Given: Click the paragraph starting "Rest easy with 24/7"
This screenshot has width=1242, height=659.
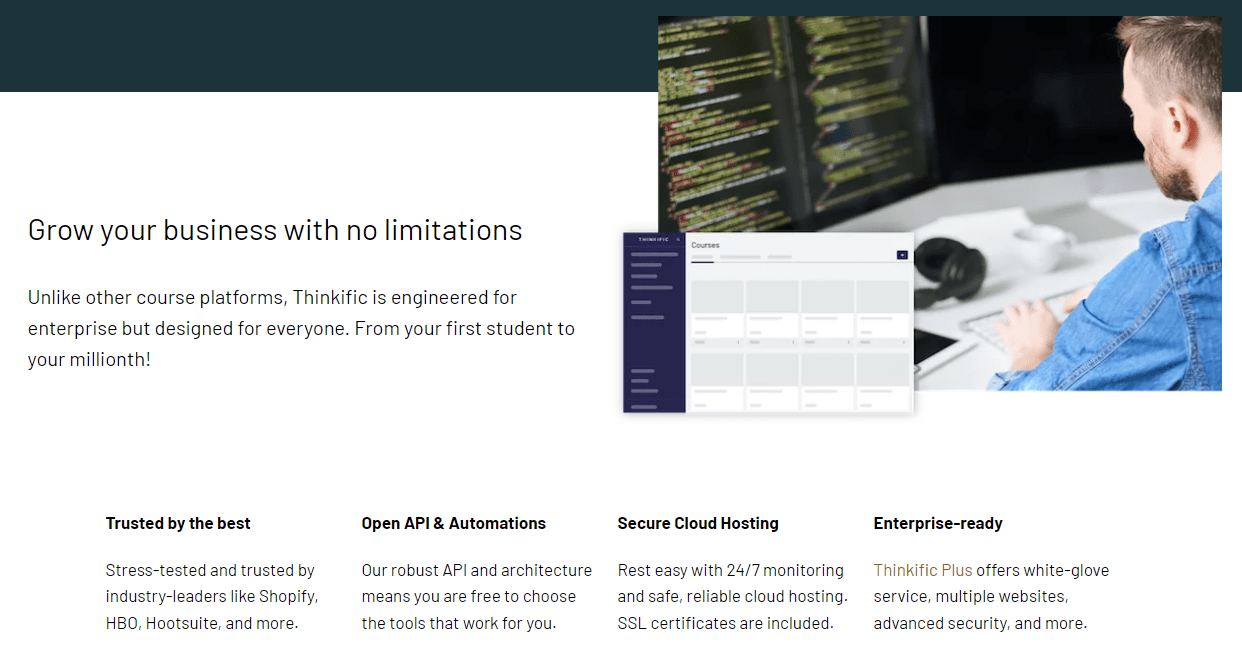Looking at the screenshot, I should coord(733,597).
